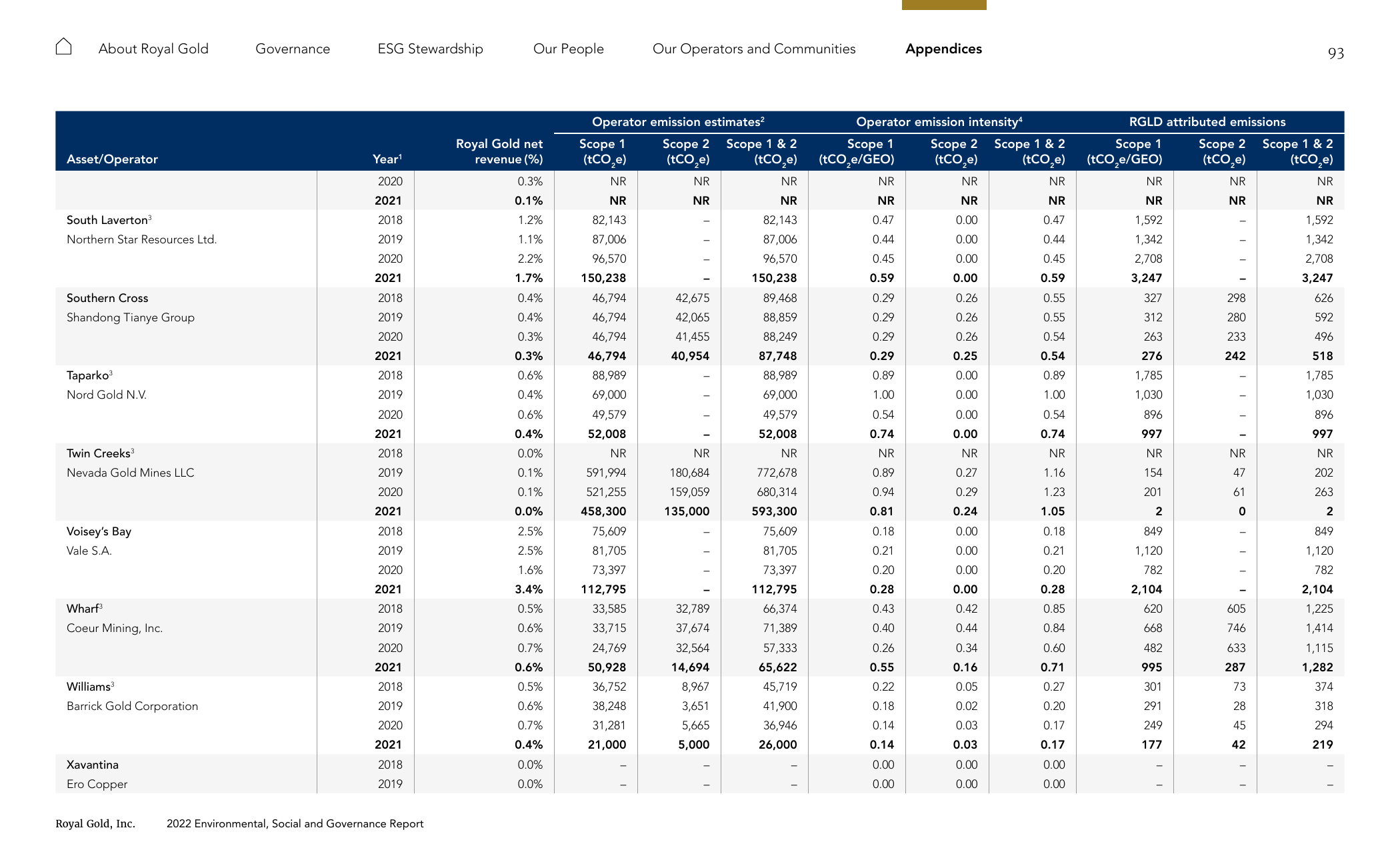
Task: Navigate to Our People section
Action: click(568, 49)
